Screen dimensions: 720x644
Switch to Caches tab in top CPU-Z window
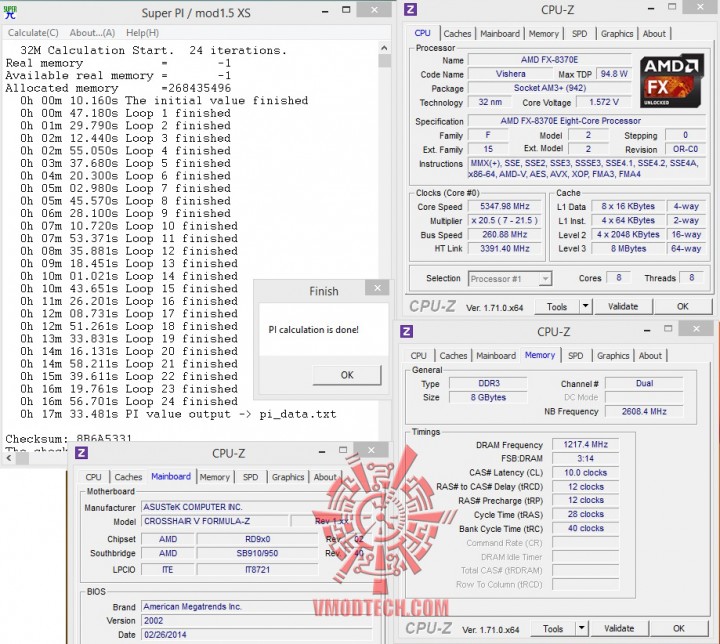(x=457, y=34)
